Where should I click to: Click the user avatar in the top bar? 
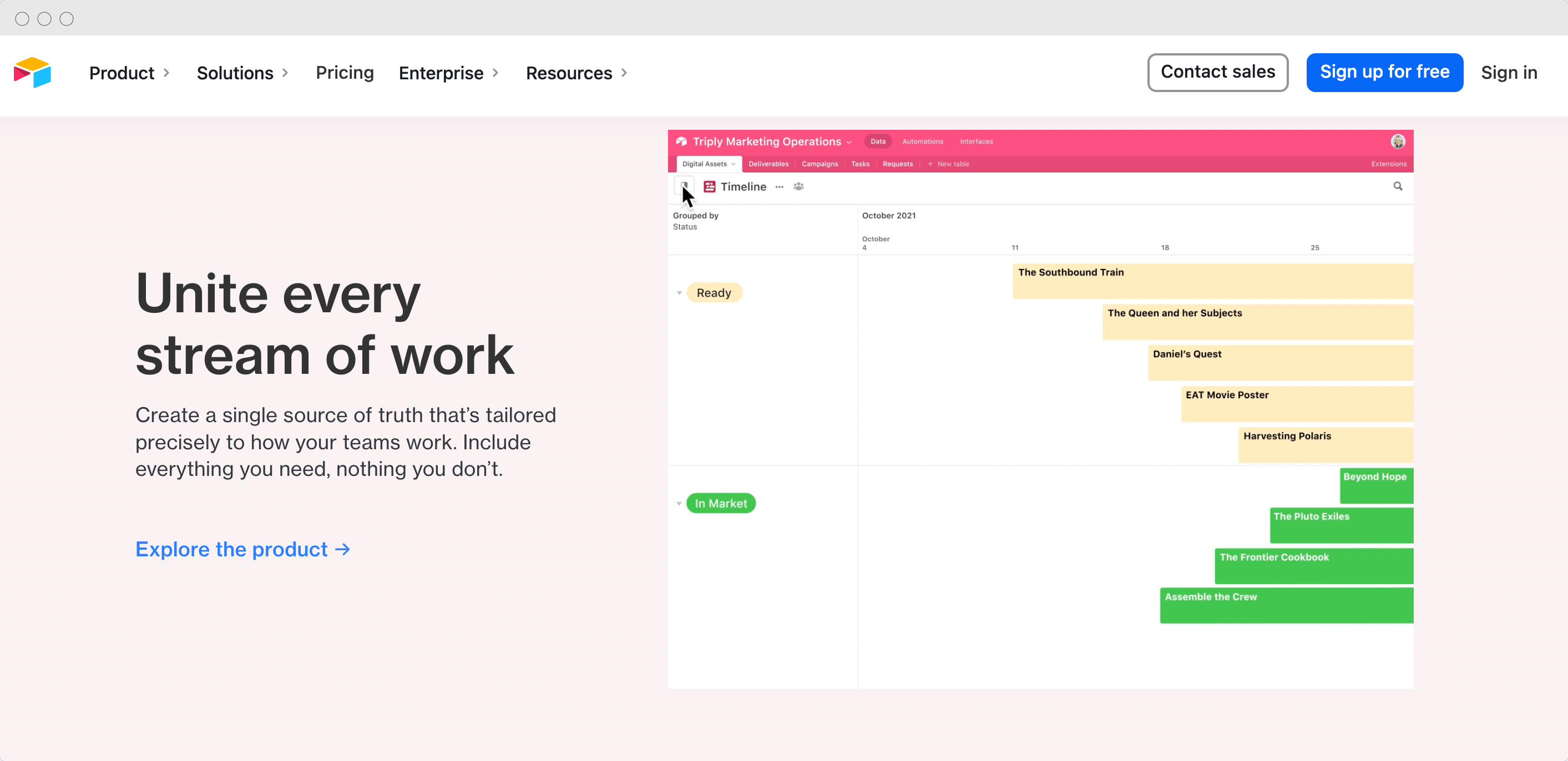(x=1398, y=141)
